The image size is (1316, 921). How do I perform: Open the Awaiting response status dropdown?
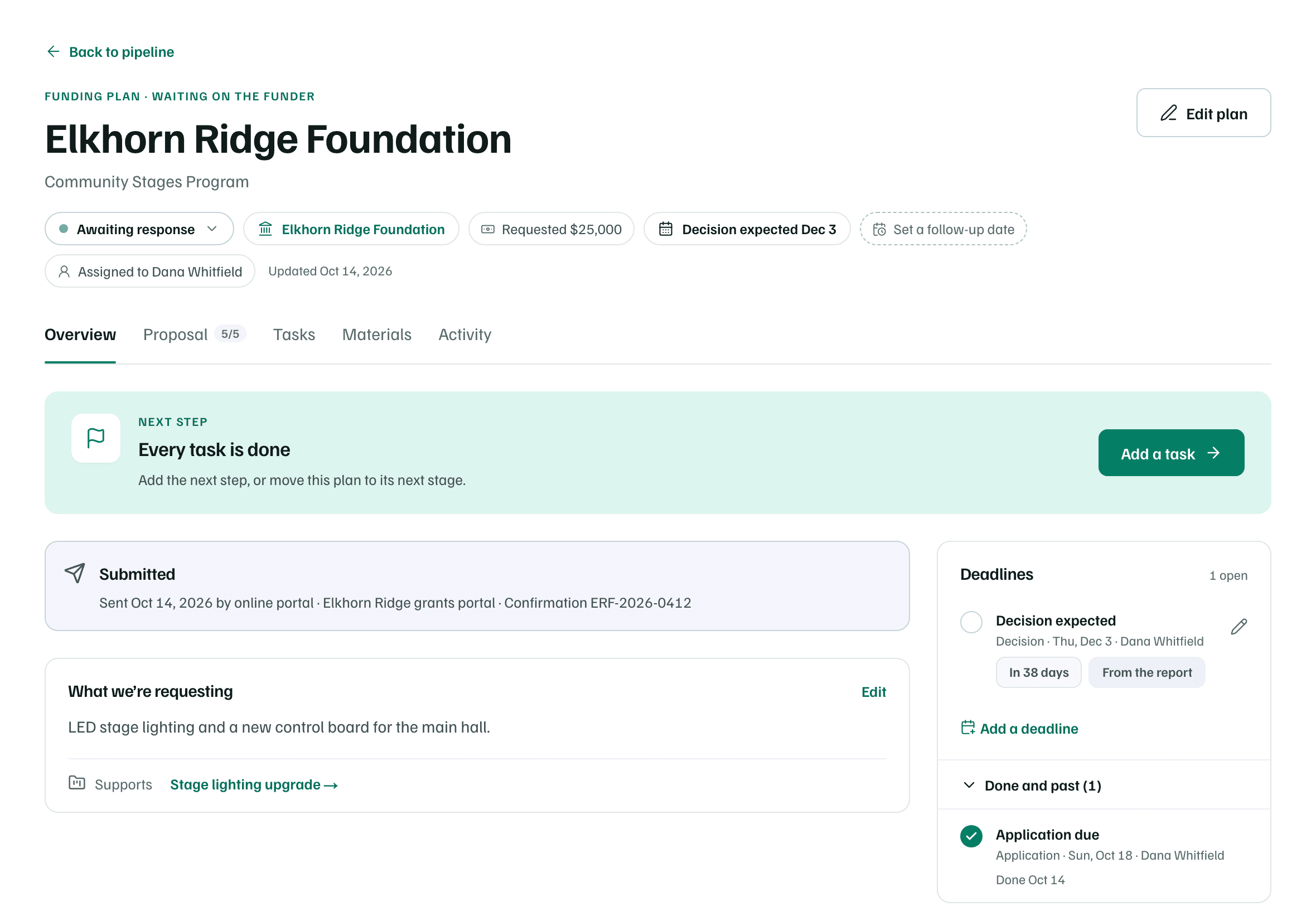click(139, 229)
